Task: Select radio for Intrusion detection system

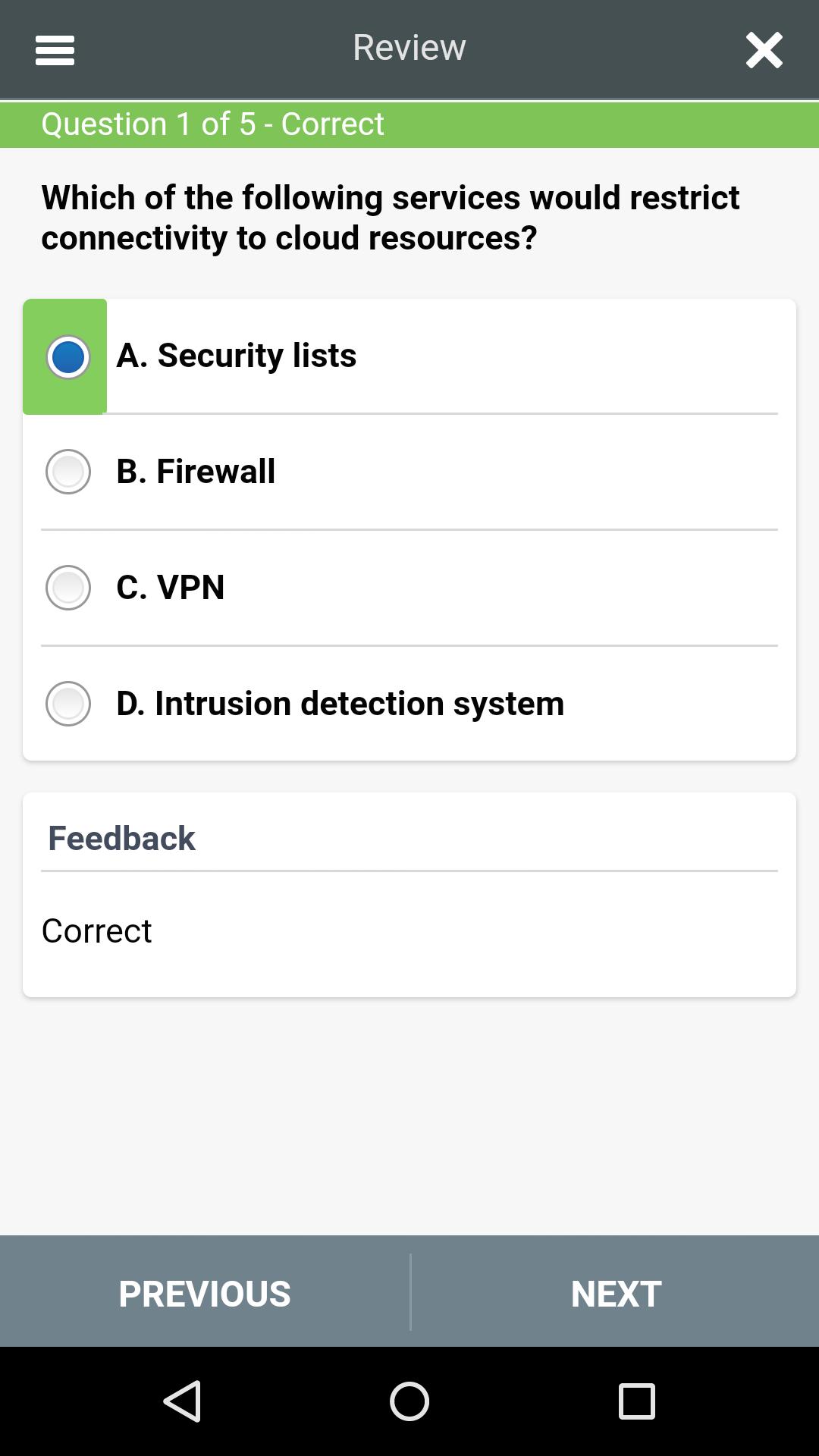Action: pyautogui.click(x=68, y=704)
